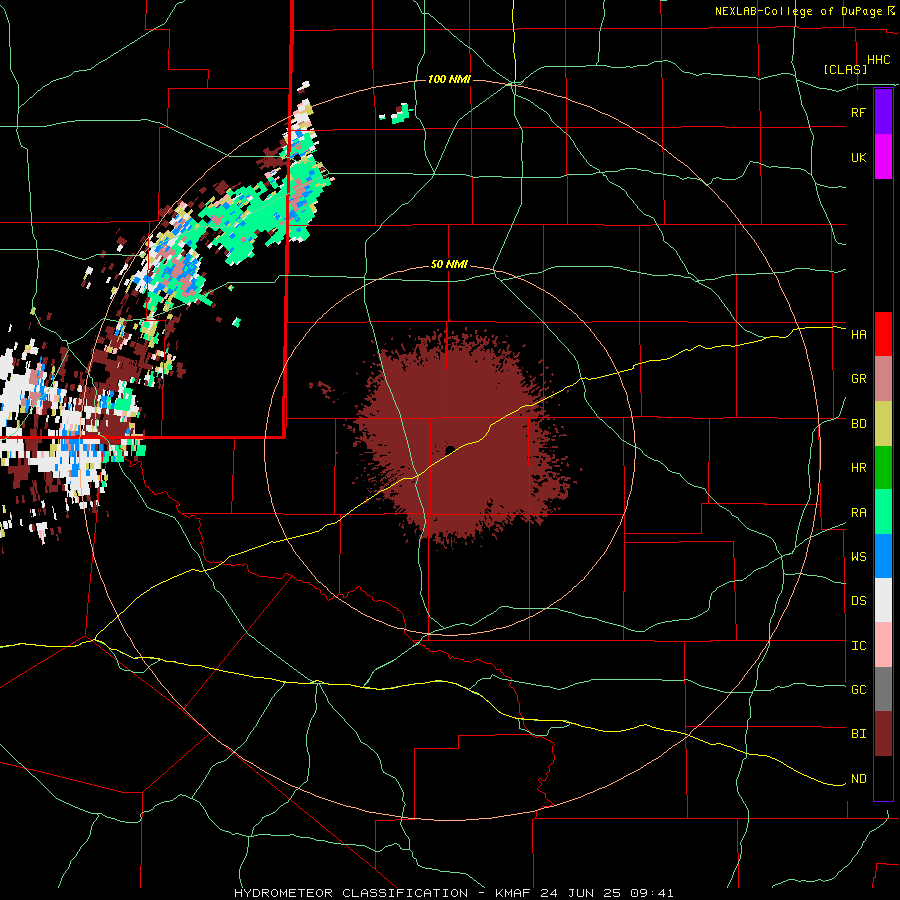Click the BD yellow legend swatch
Image resolution: width=900 pixels, height=900 pixels.
click(x=883, y=424)
